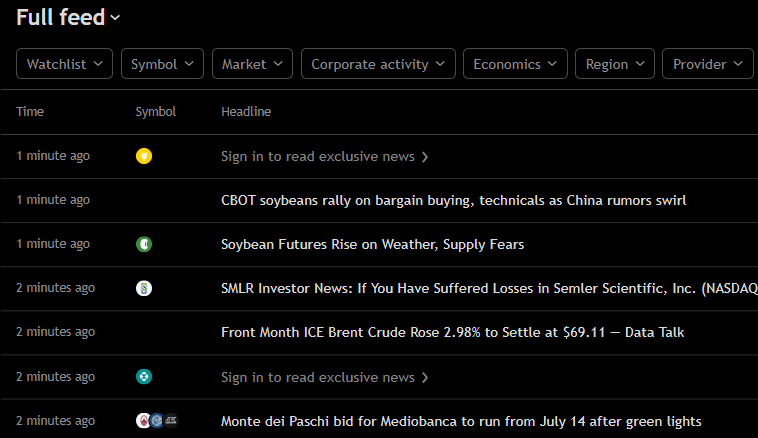This screenshot has height=438, width=758.
Task: Open Monte dei Paschi bid for Mediobanca article
Action: tap(461, 421)
